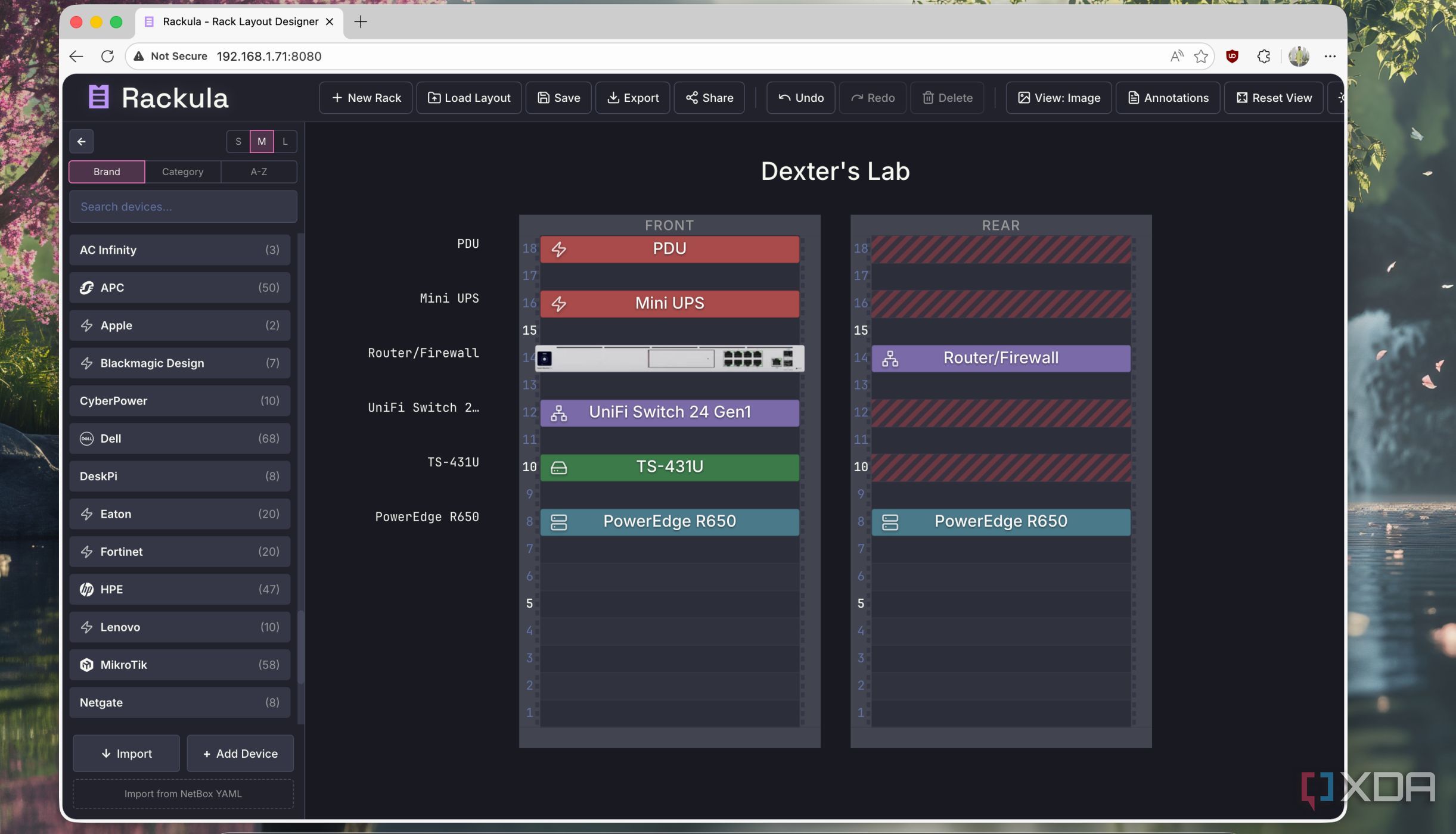1456x834 pixels.
Task: Click the Search devices input field
Action: (183, 207)
